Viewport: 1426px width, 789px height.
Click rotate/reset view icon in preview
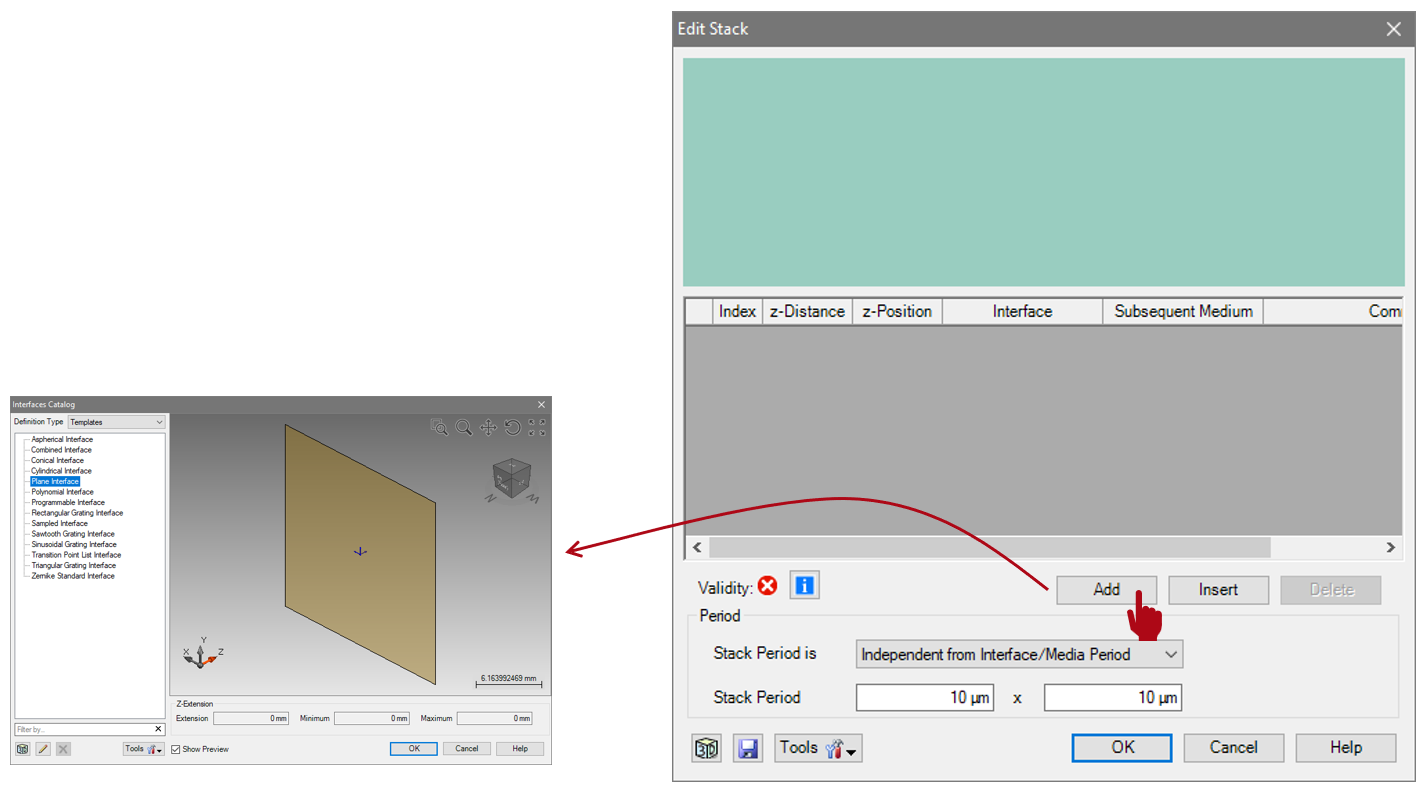[x=512, y=427]
